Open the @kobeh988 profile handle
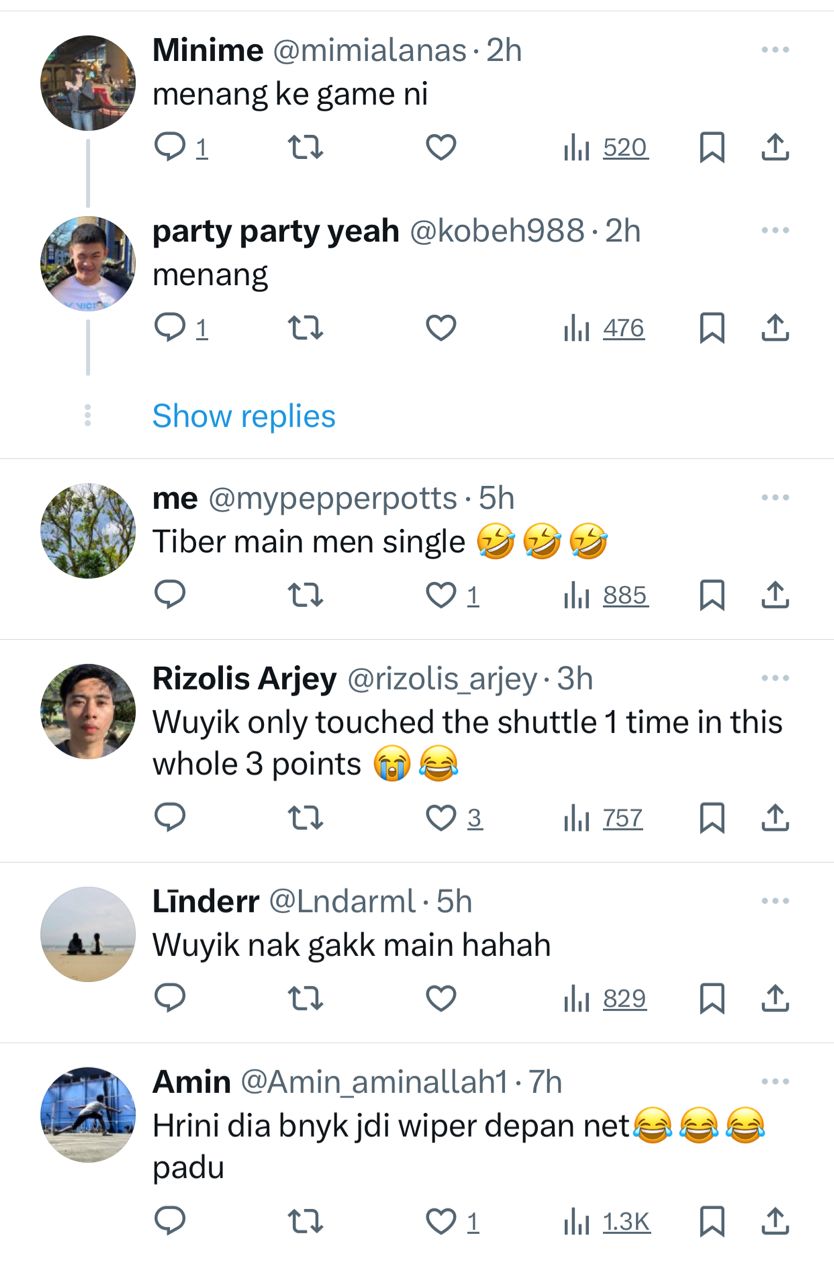Image resolution: width=834 pixels, height=1280 pixels. (497, 231)
